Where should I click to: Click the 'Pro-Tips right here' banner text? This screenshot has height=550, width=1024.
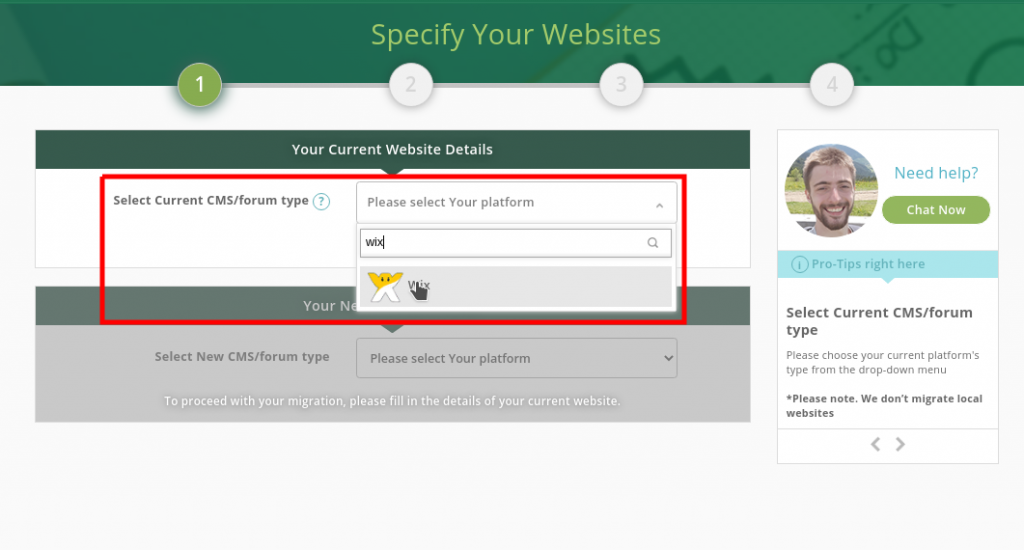click(868, 265)
